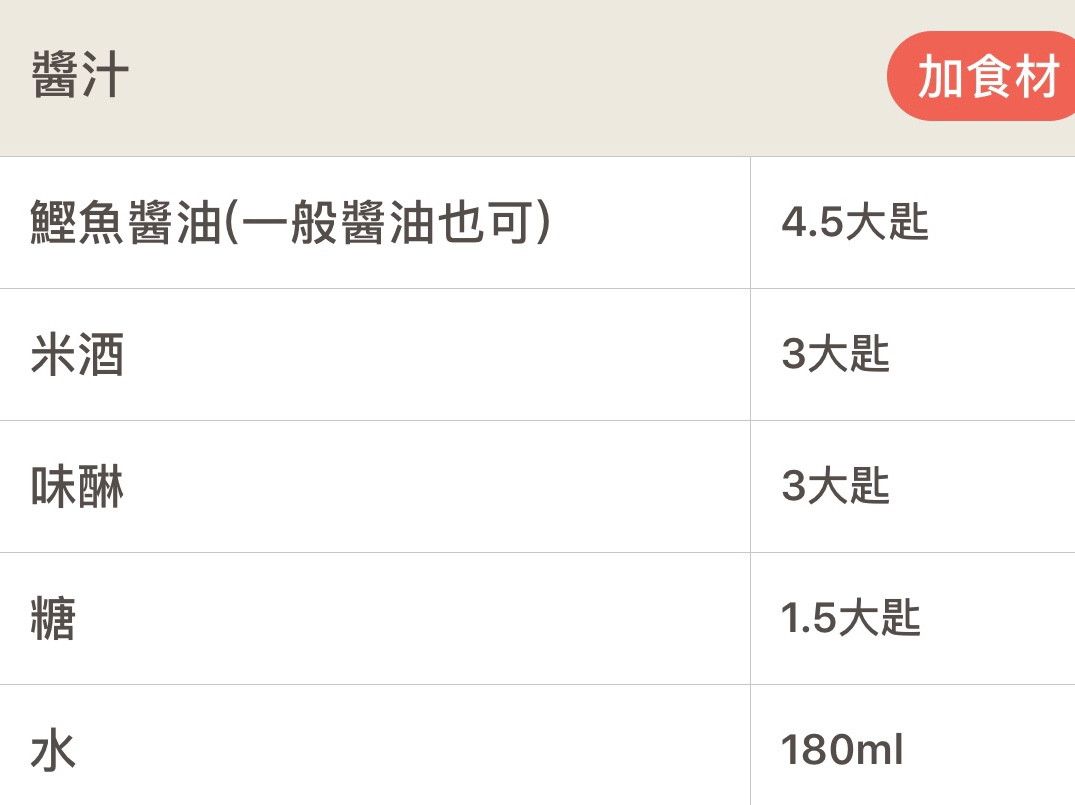Click the 大匙 unit in 鰹魚醬油 row

tap(888, 223)
